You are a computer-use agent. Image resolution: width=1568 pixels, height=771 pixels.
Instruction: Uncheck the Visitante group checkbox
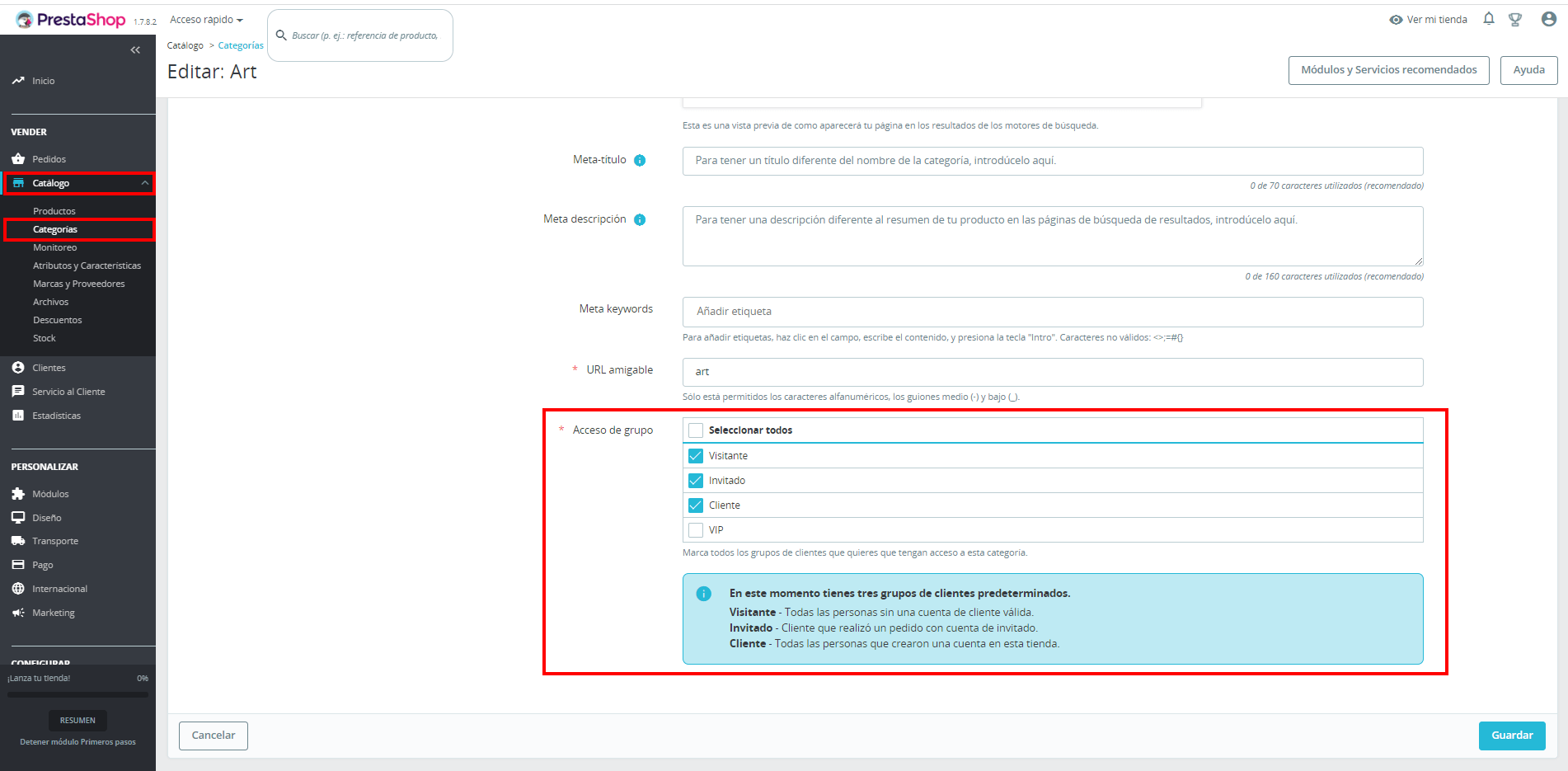coord(696,456)
